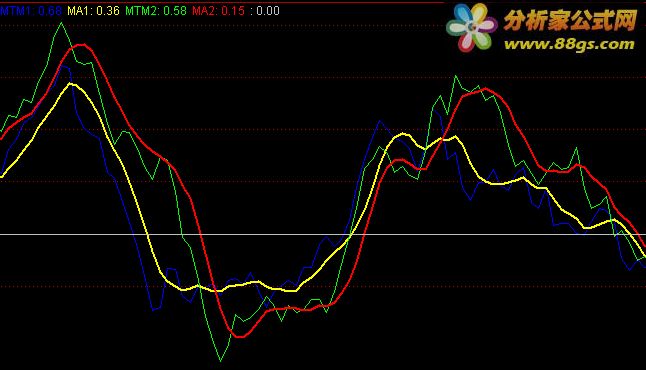Select the green MTM2: 0.58 legend label
Viewport: 646px width, 370px height.
click(x=156, y=11)
